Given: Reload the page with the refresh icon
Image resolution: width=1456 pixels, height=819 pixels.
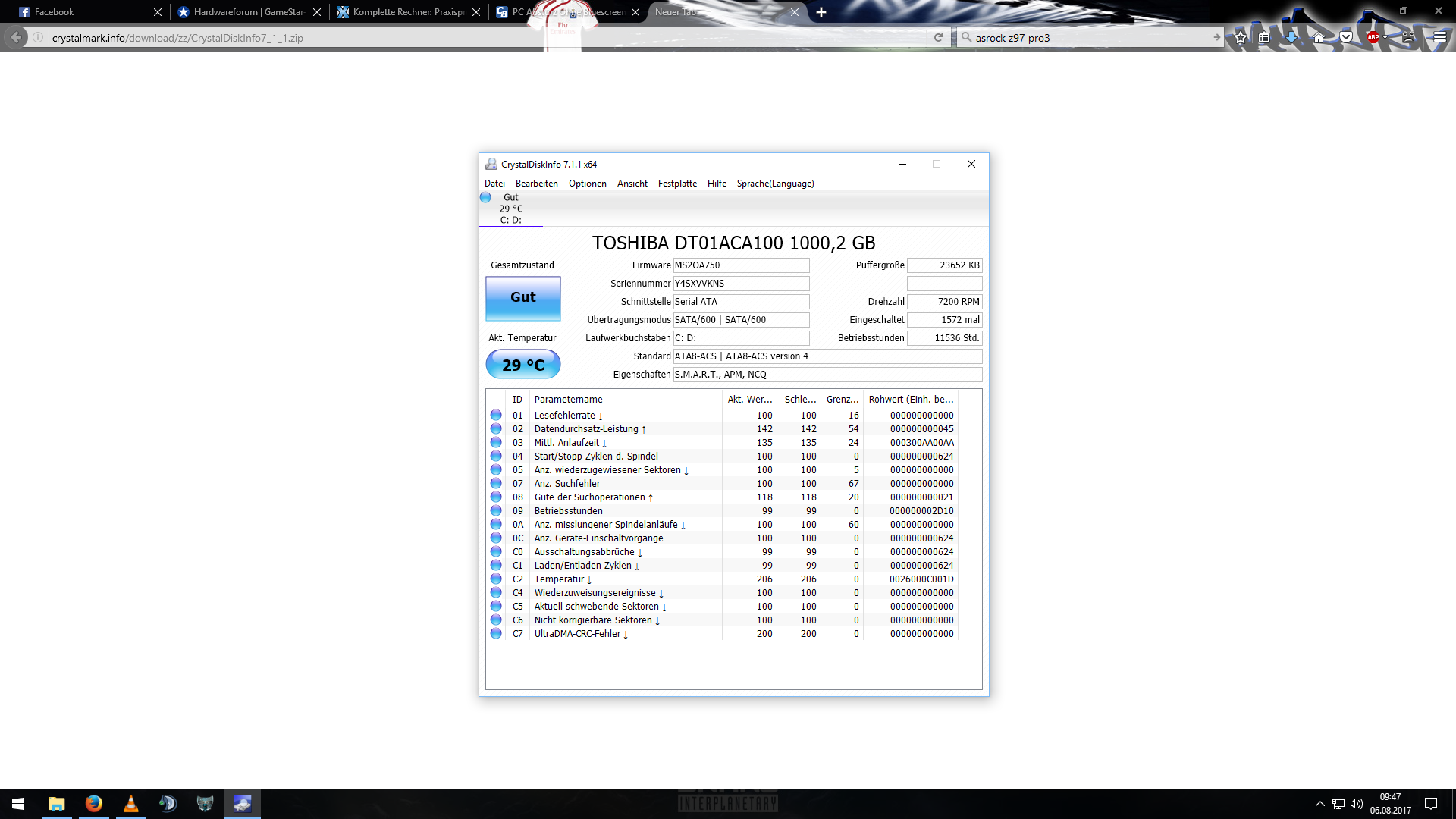Looking at the screenshot, I should tap(938, 37).
